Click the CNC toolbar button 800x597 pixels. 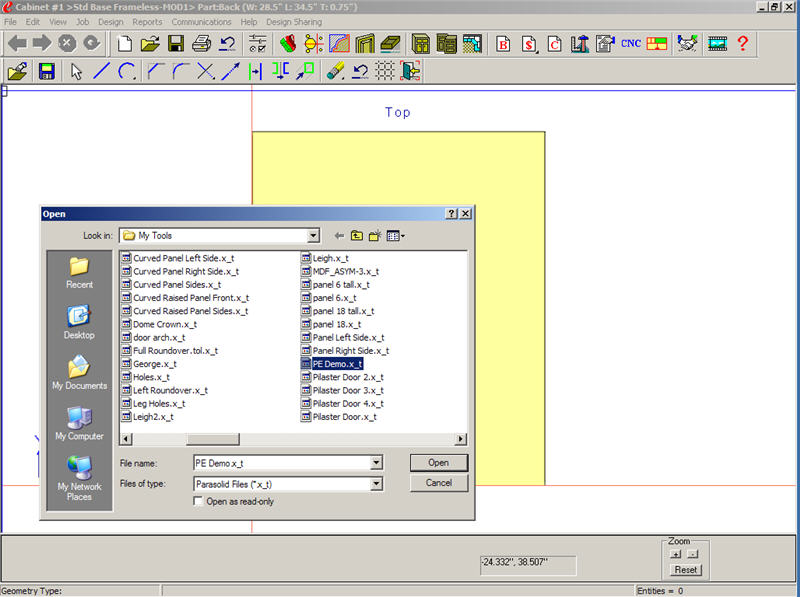(631, 44)
